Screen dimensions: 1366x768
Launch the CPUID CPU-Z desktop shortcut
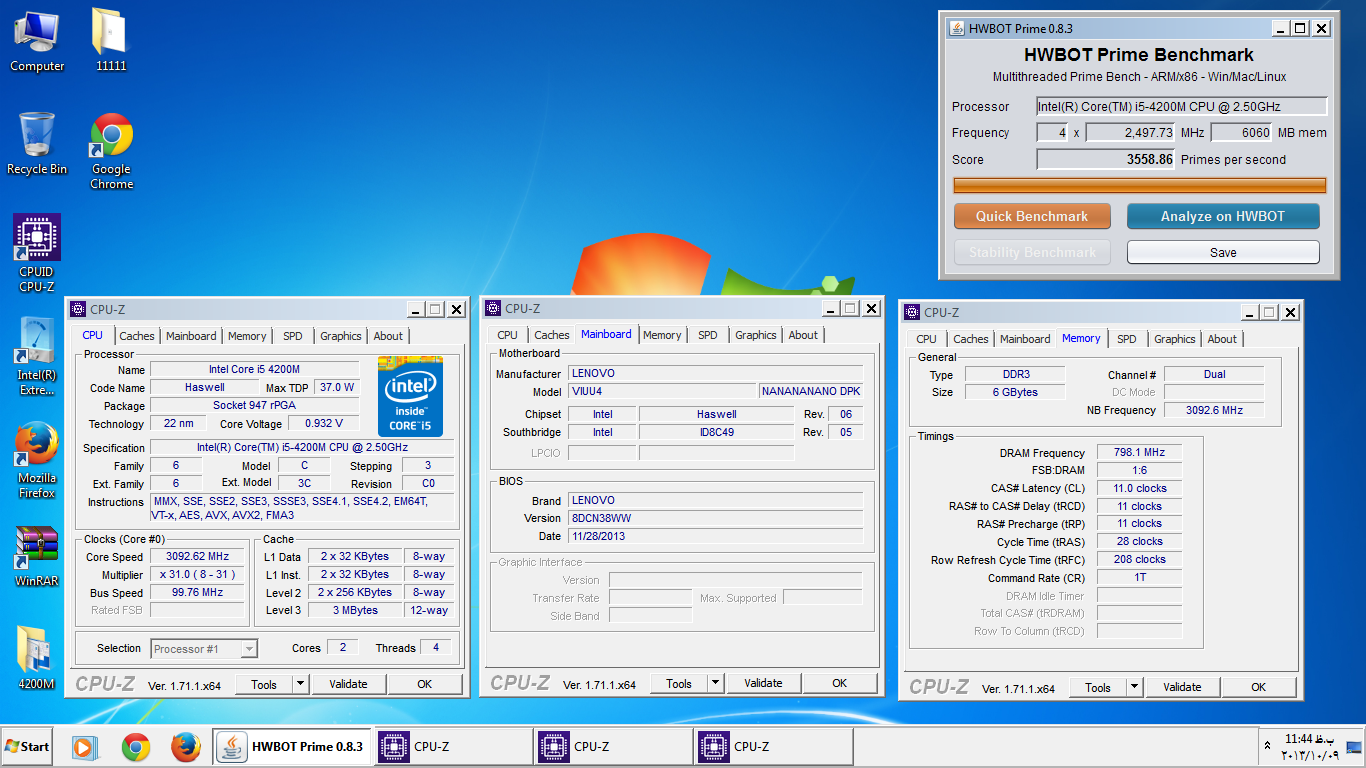37,254
